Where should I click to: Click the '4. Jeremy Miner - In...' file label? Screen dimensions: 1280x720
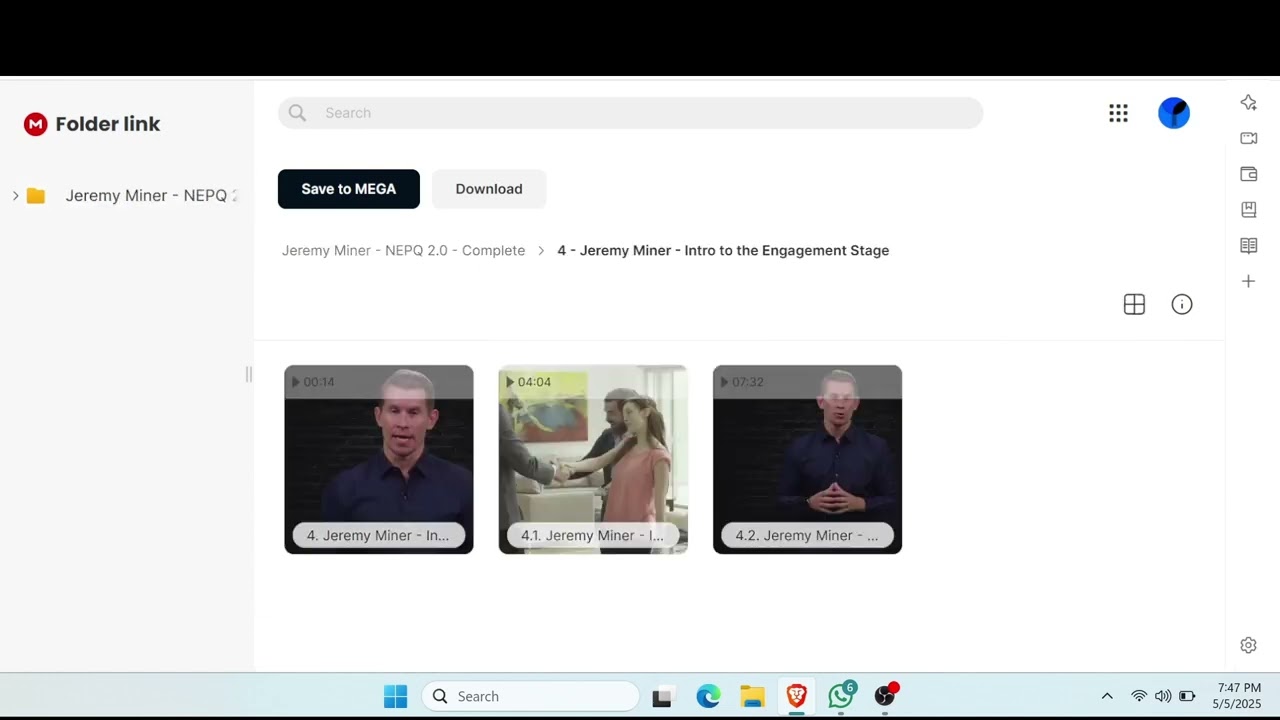378,536
